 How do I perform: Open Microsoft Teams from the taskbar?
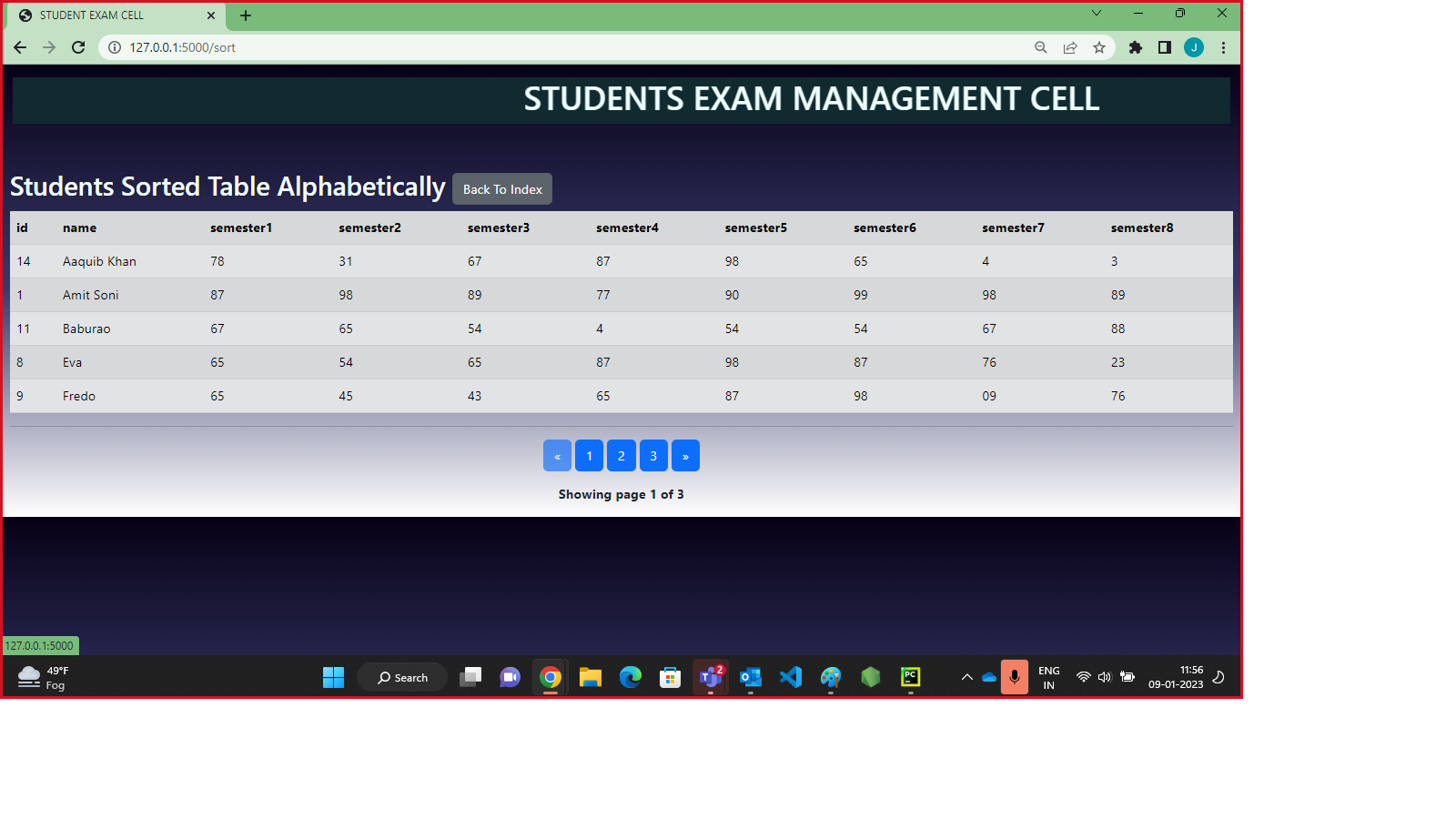pyautogui.click(x=711, y=677)
